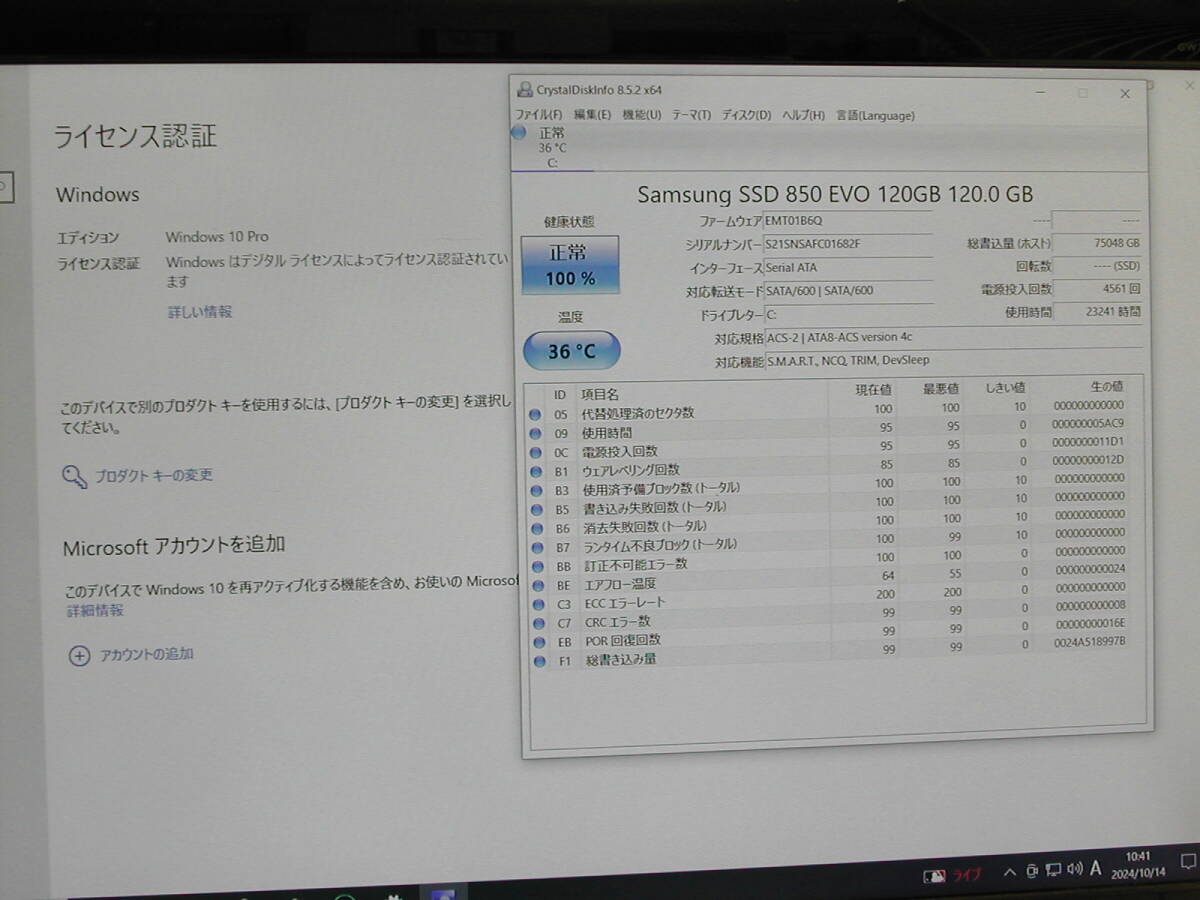Select the ウェアレベリング回数 row name
The width and height of the screenshot is (1200, 900).
(630, 470)
